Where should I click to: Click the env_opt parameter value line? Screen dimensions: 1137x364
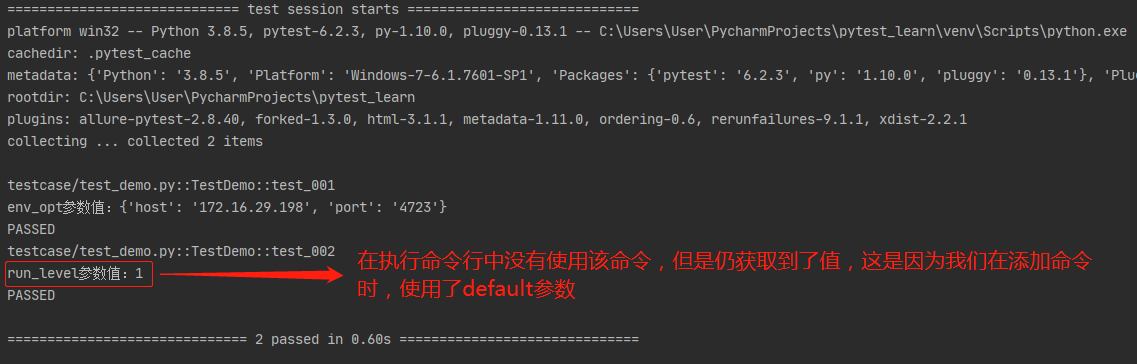[227, 208]
